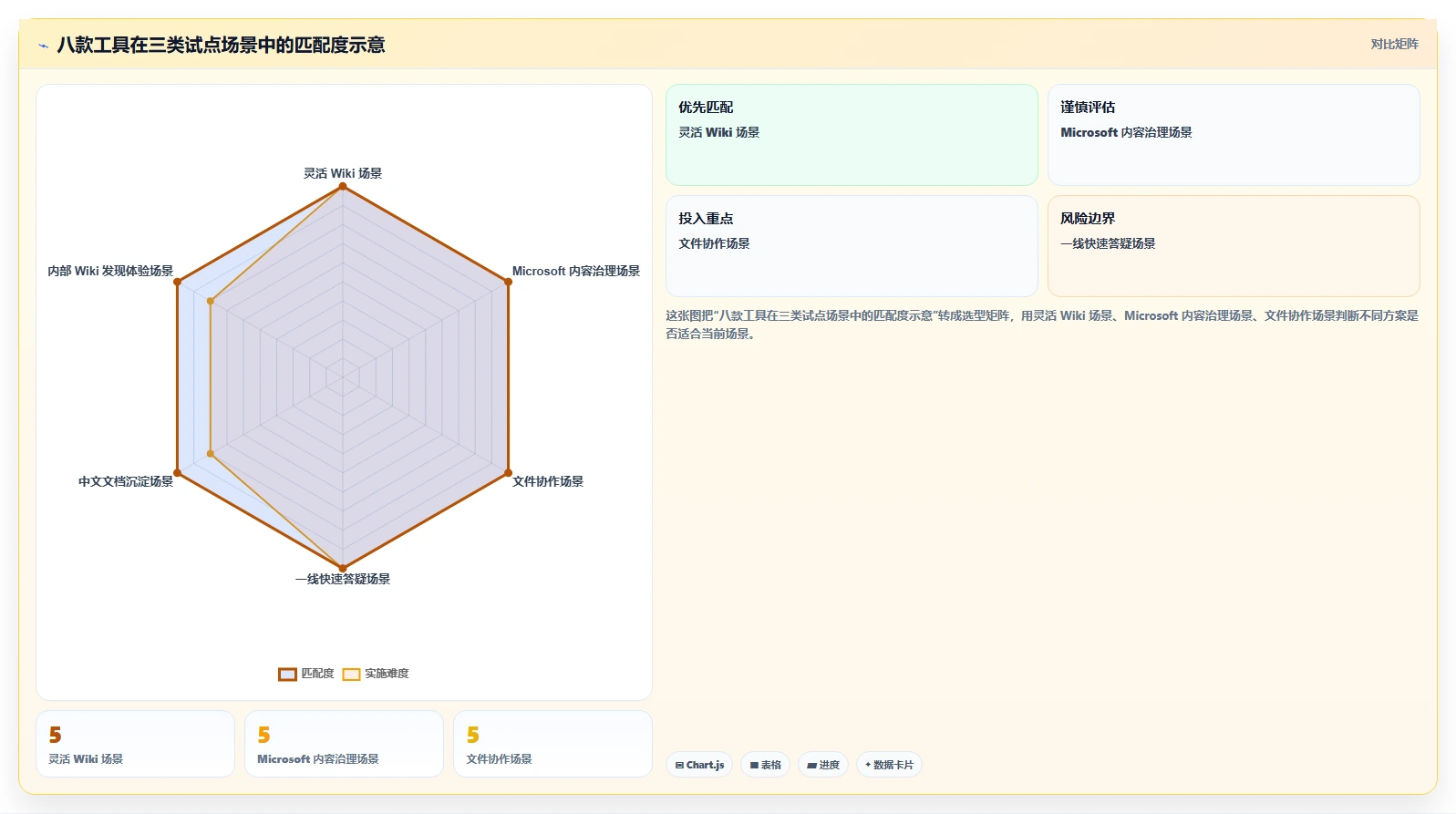
Task: Select the 对比矩阵 label in the header
Action: click(1394, 44)
